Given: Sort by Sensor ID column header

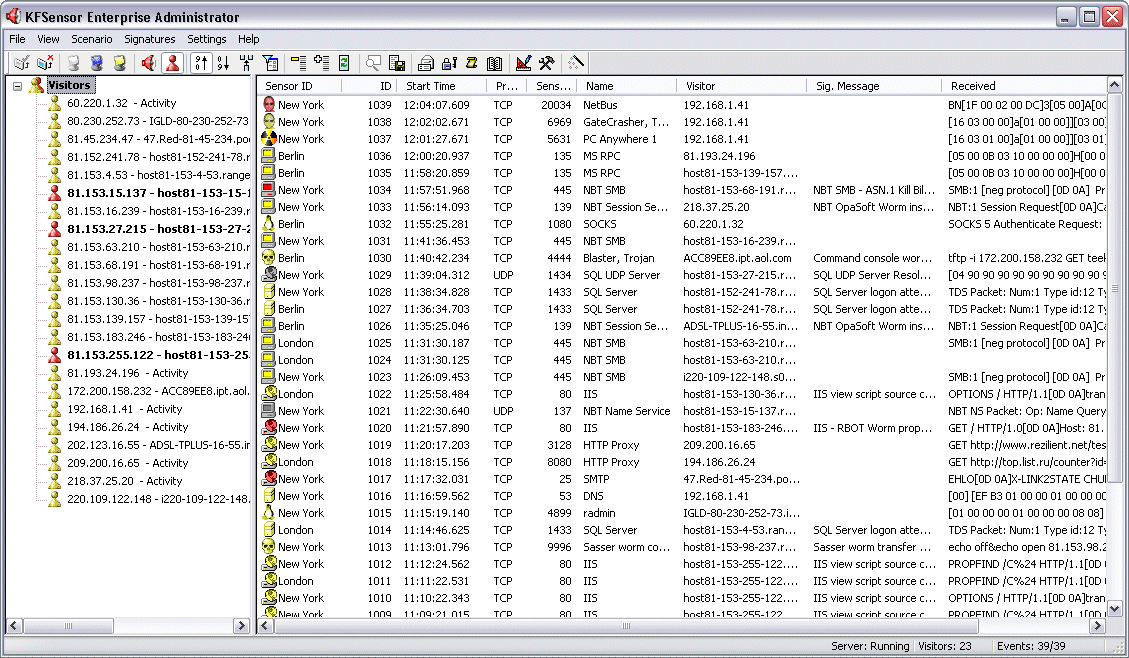Looking at the screenshot, I should point(300,86).
